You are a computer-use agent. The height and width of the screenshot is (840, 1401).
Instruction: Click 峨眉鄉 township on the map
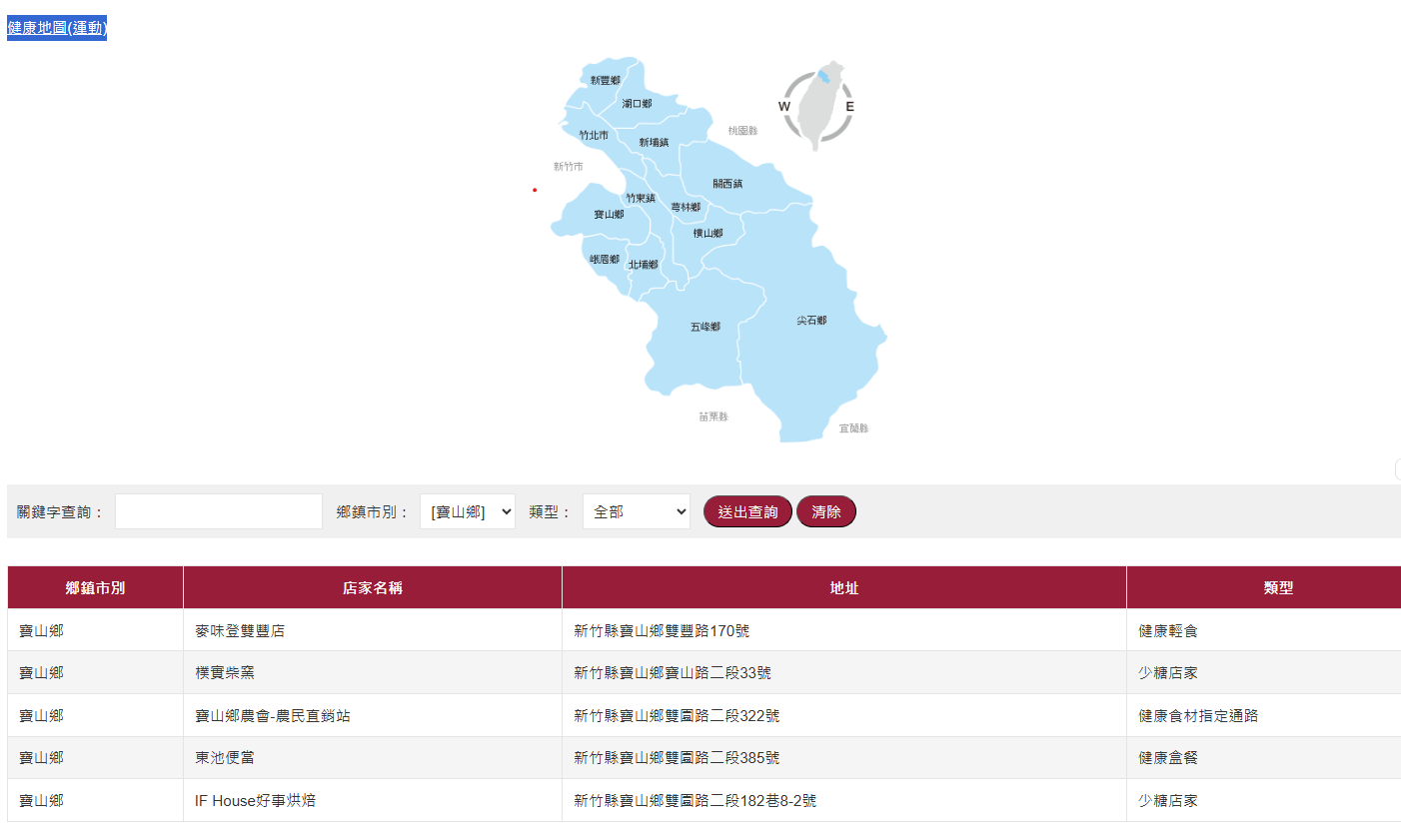[x=604, y=260]
